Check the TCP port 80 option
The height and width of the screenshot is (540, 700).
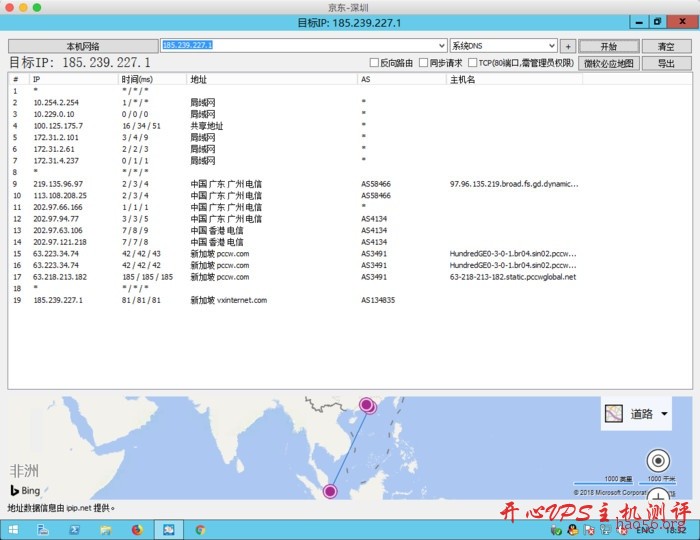coord(471,63)
